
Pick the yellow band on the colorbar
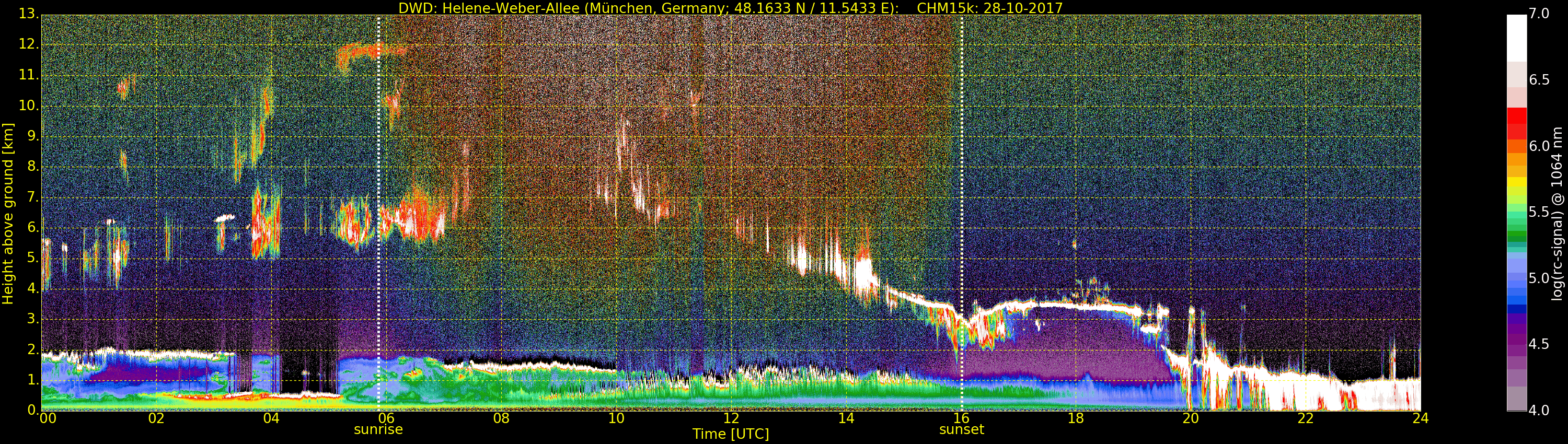pos(1516,182)
